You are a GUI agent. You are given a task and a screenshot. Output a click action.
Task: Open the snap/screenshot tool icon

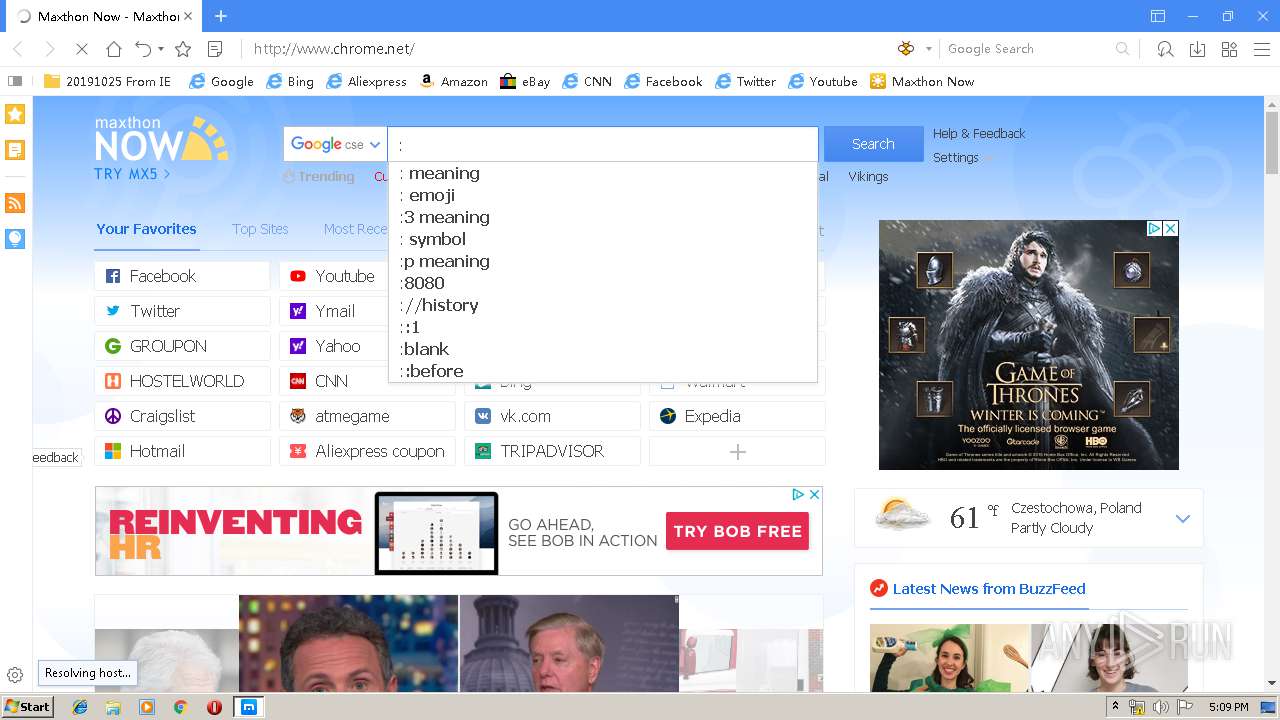(1165, 49)
